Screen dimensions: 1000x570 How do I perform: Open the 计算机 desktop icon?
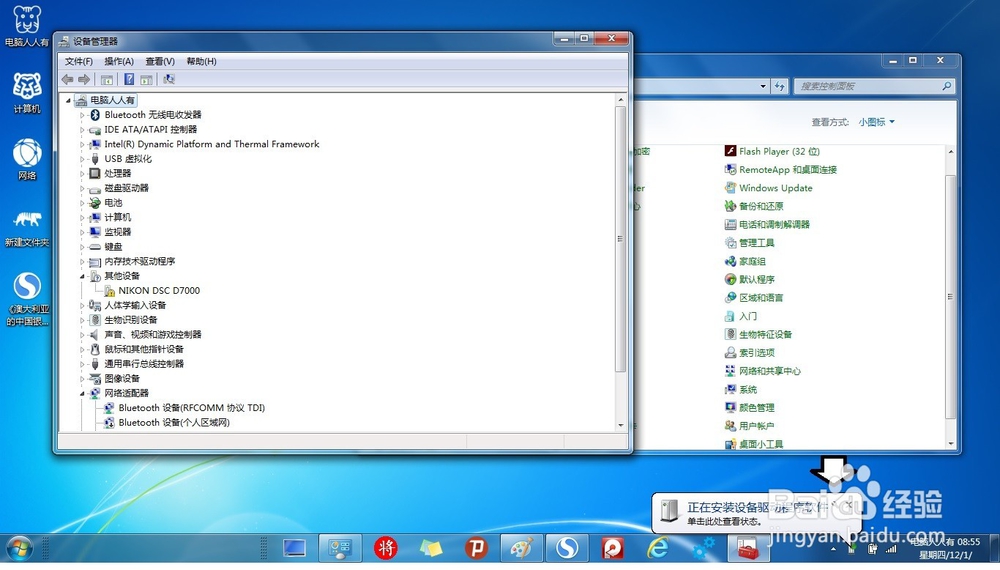click(x=27, y=92)
